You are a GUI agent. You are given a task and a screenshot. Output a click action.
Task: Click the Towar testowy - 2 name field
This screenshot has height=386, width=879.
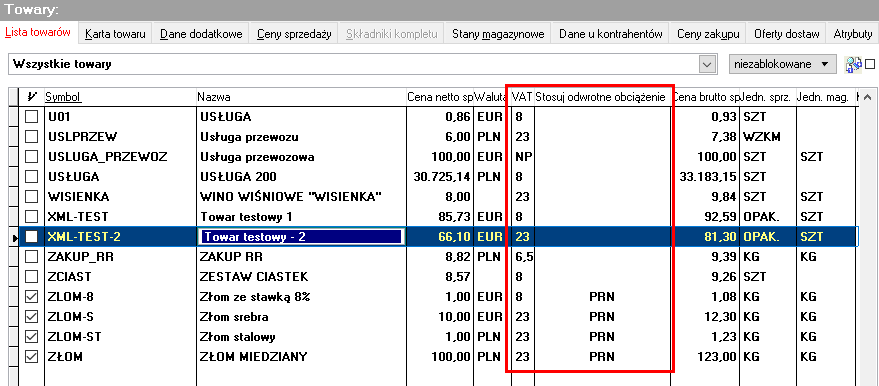click(x=301, y=237)
